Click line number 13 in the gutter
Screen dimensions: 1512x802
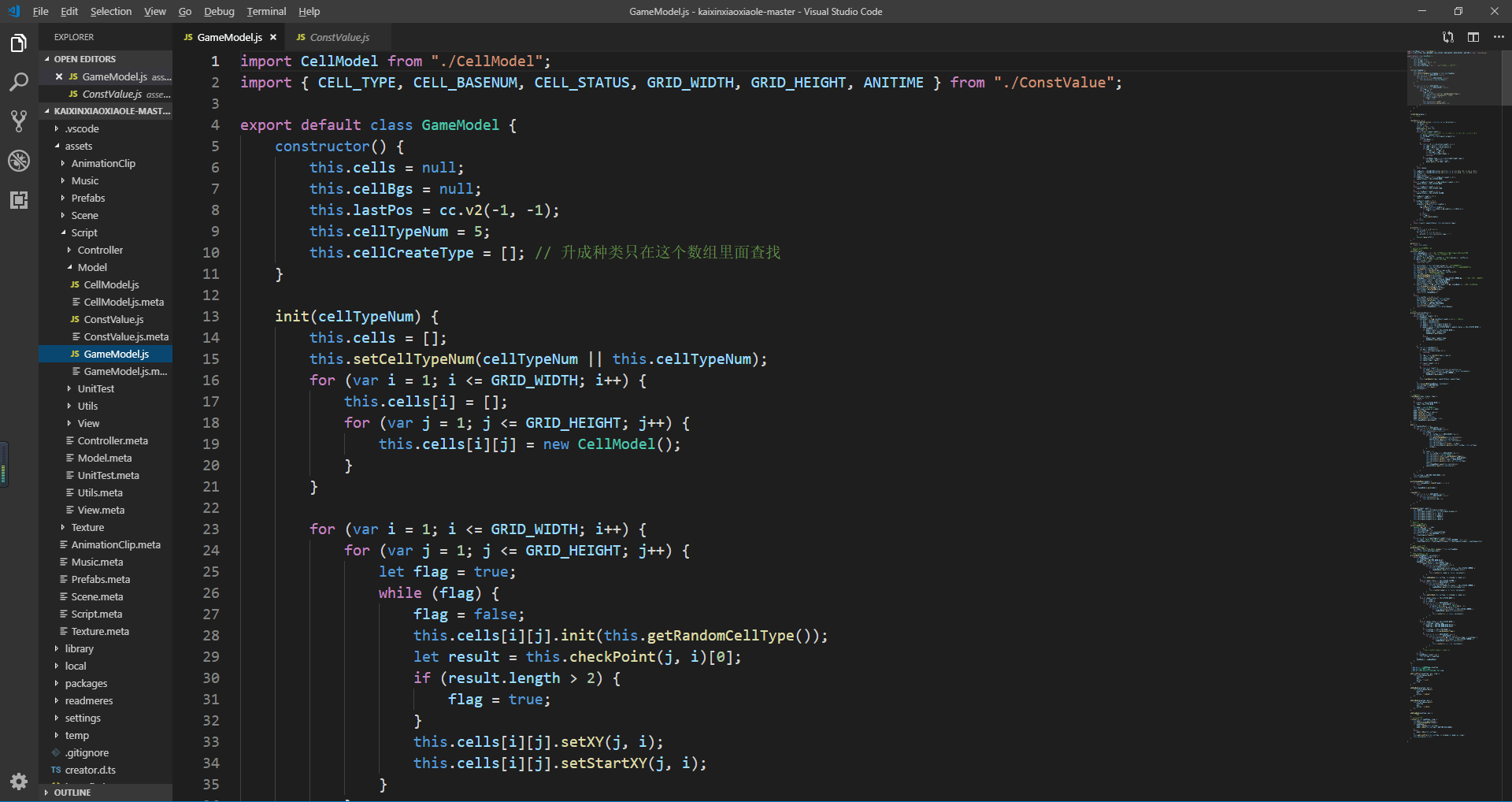click(210, 316)
